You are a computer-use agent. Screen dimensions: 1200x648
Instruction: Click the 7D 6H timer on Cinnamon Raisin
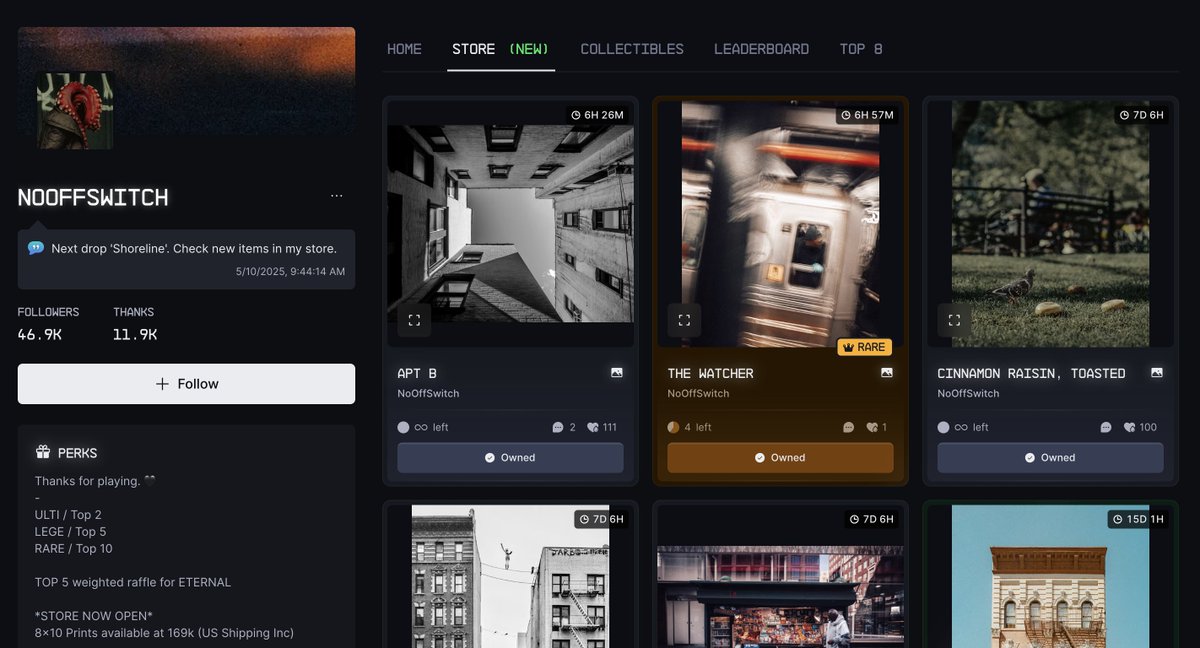coord(1141,115)
